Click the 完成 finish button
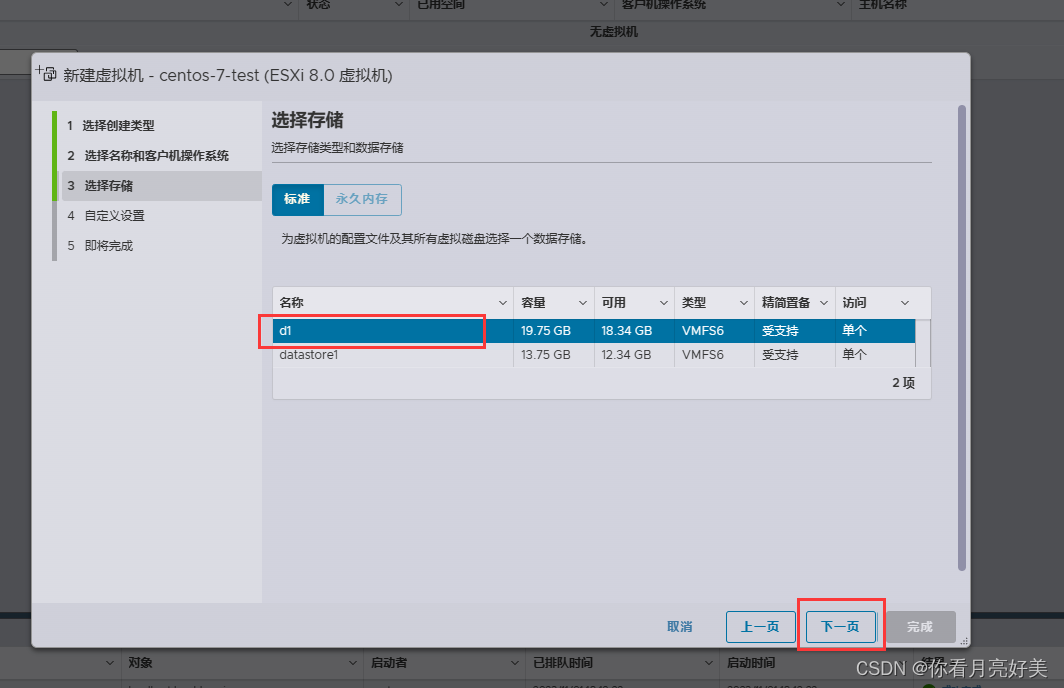Screen dimensions: 1064x688 point(920,626)
